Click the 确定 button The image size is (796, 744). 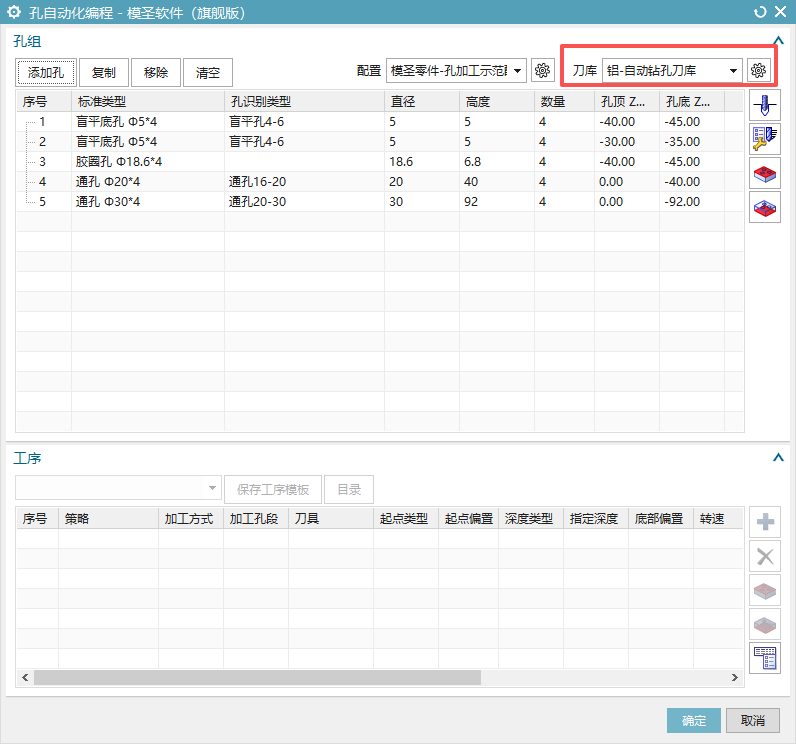coord(693,720)
